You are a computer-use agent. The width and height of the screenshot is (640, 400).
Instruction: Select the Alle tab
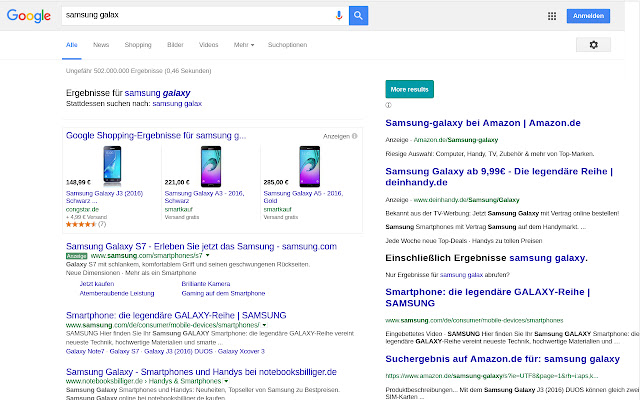71,45
